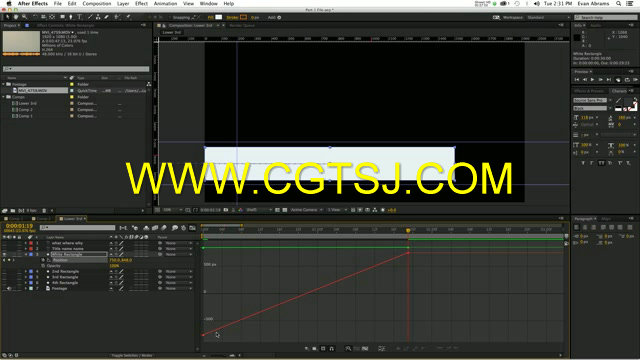
Task: Select the Rectangle shape tool
Action: coord(62,17)
